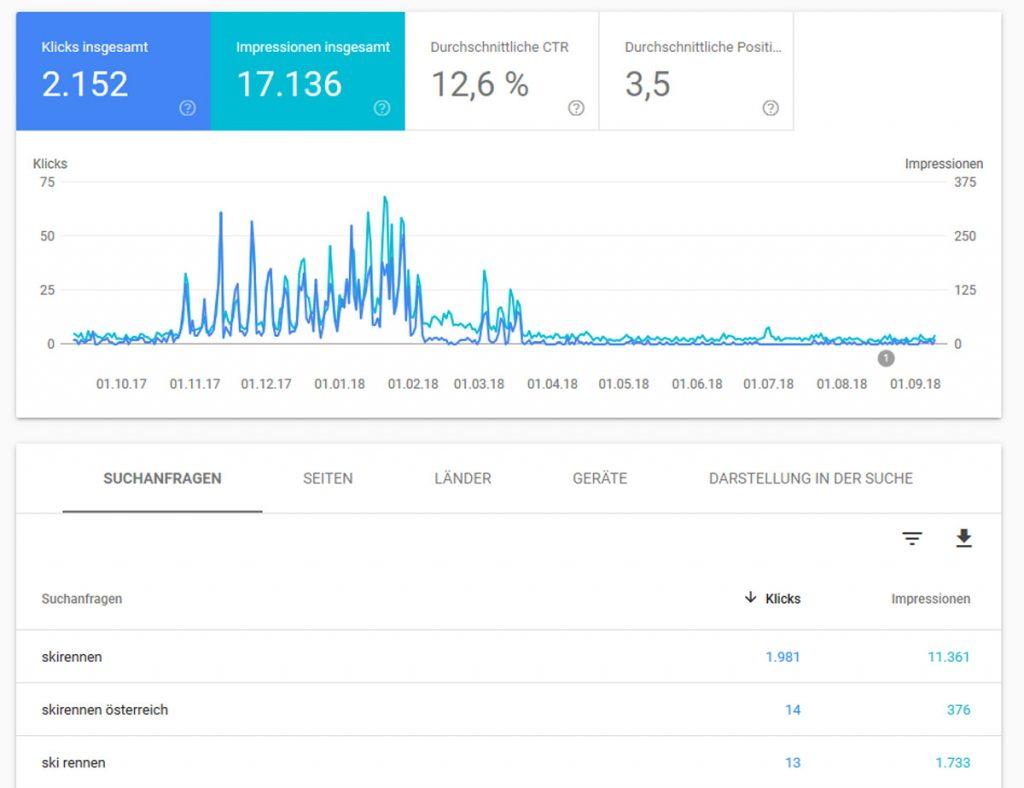This screenshot has height=788, width=1024.
Task: Select the ski rennen query row
Action: (x=508, y=762)
